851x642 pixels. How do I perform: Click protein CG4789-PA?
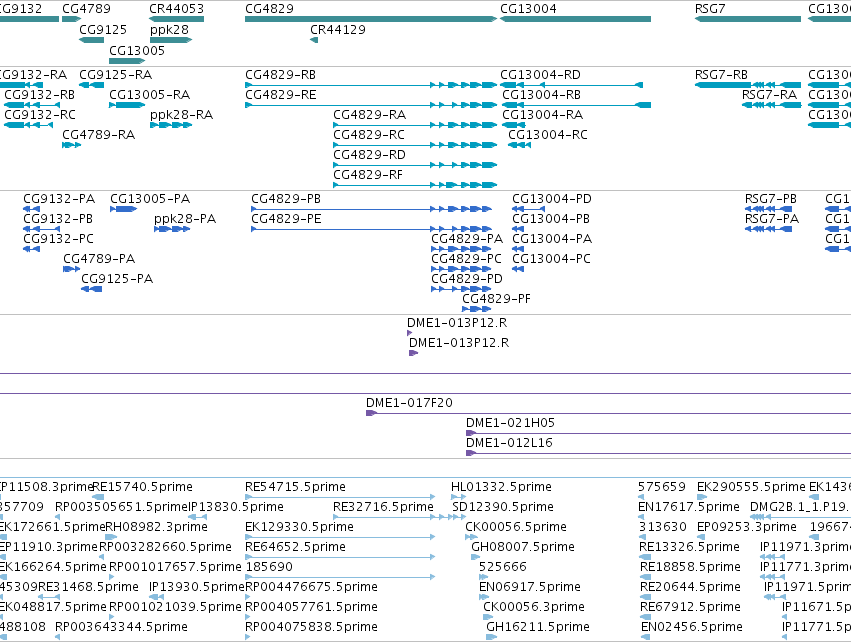click(72, 269)
